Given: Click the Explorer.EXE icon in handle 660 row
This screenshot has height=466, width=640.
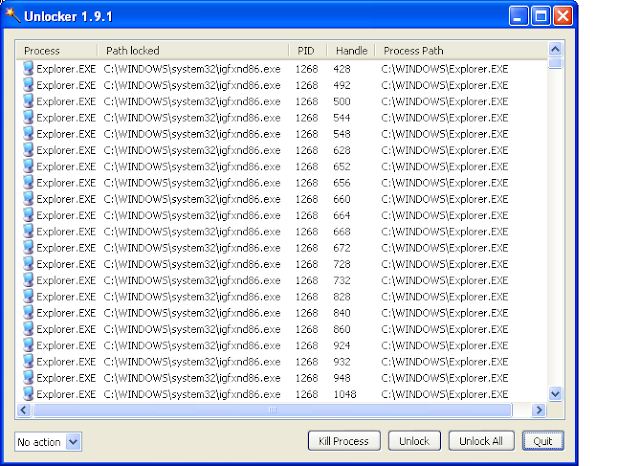Looking at the screenshot, I should click(x=28, y=199).
